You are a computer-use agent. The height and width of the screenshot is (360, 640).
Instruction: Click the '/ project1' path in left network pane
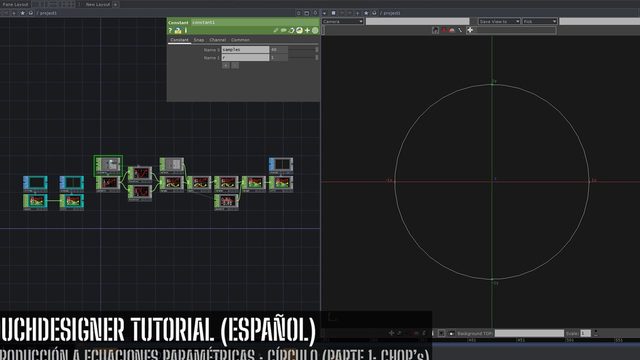click(47, 13)
